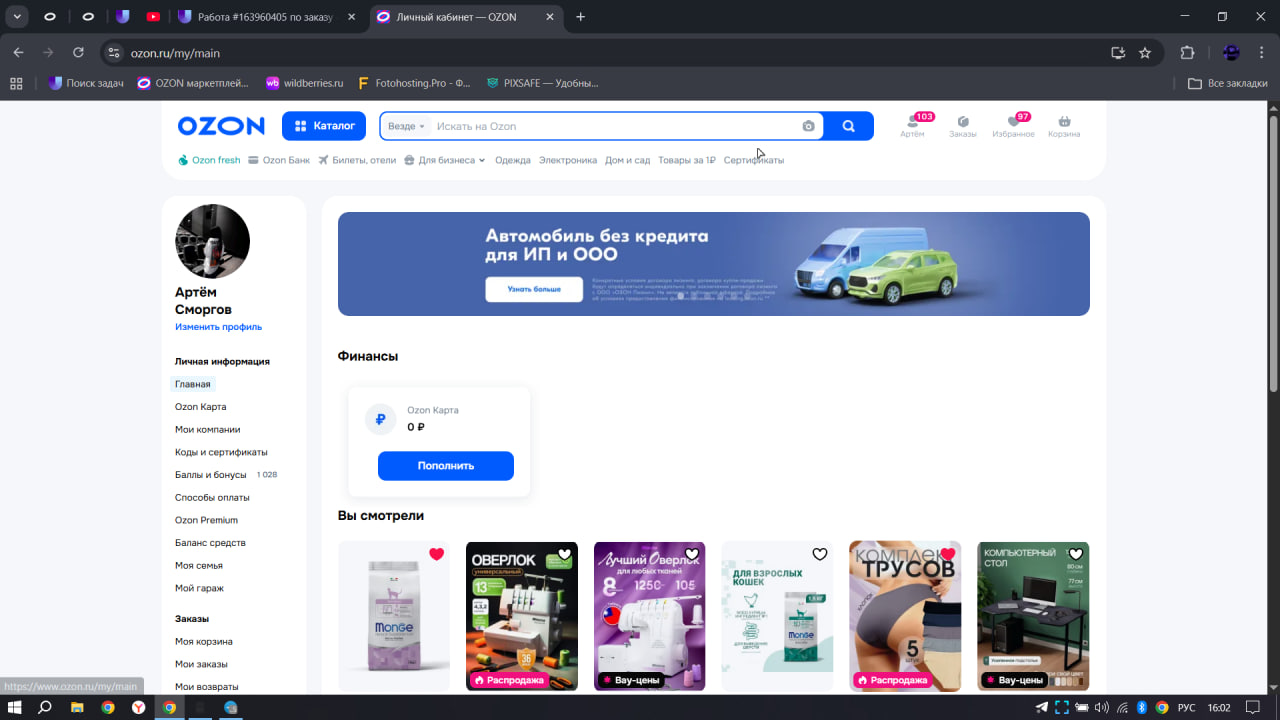
Task: Toggle favorite heart on Лучший Оверлок card
Action: tap(692, 554)
